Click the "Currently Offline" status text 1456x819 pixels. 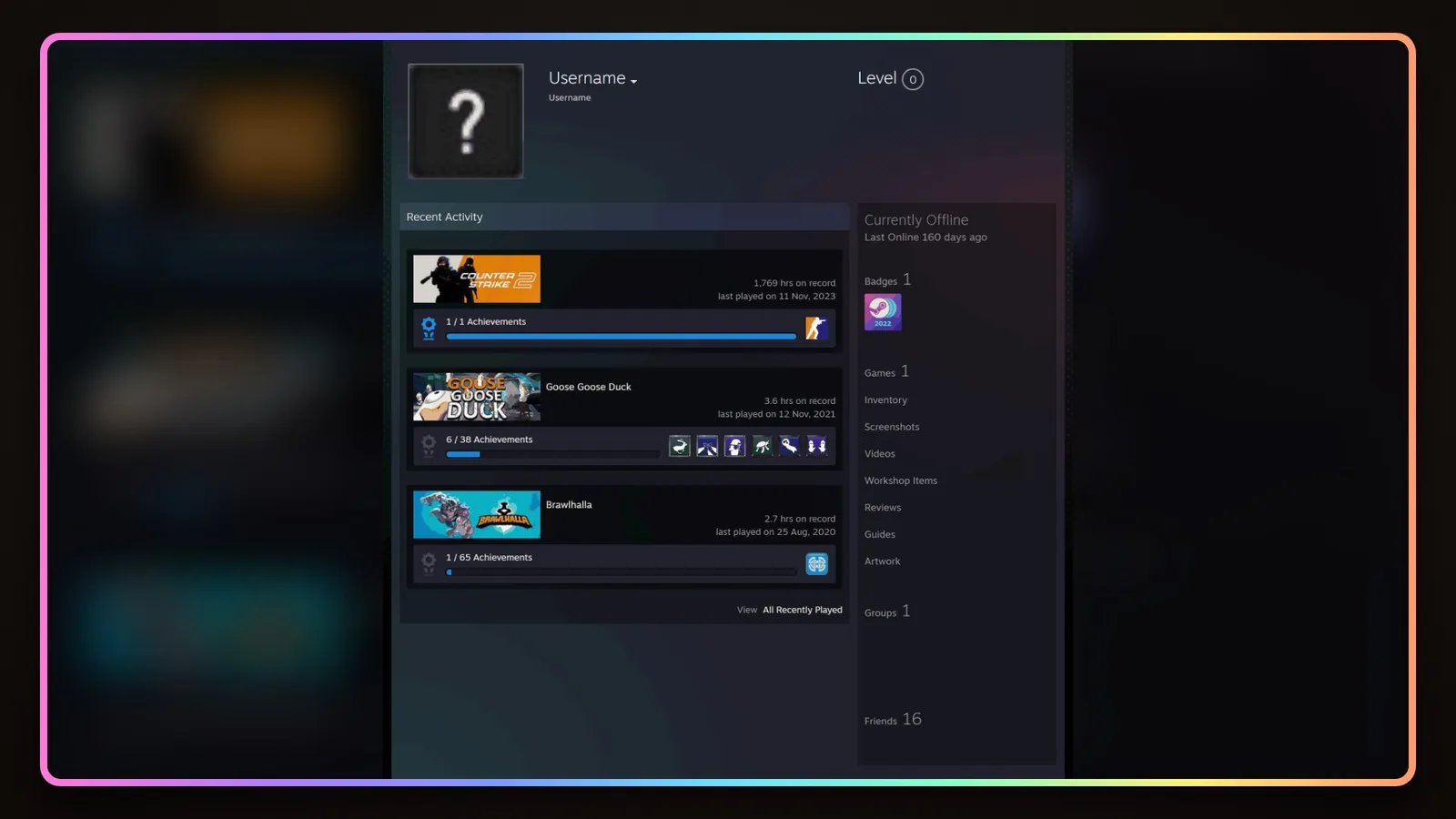click(916, 220)
